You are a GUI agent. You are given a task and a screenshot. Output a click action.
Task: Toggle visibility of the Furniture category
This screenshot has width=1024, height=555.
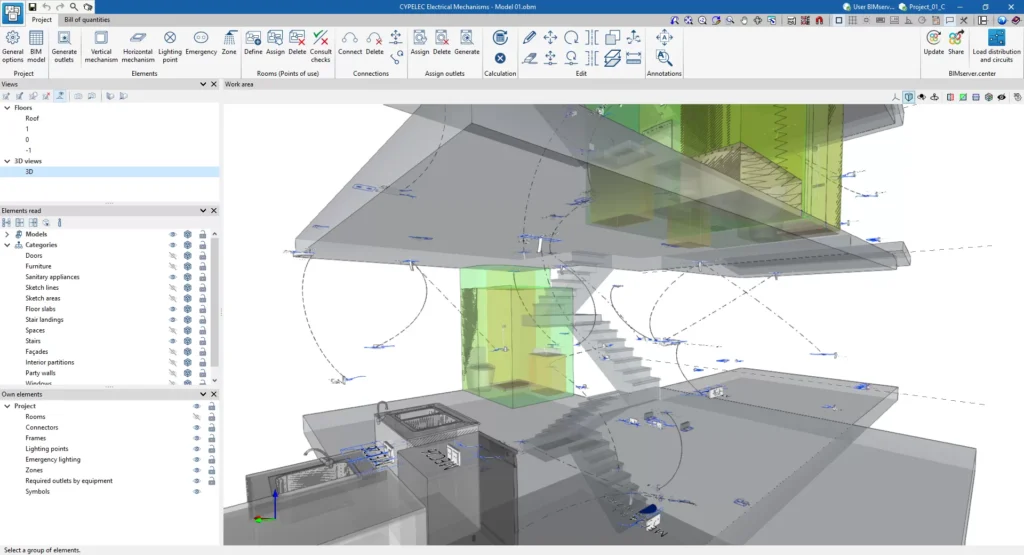pos(172,266)
